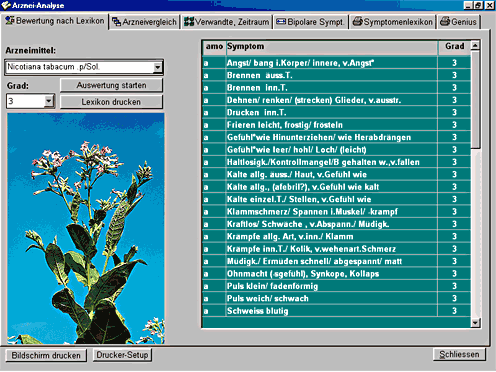The height and width of the screenshot is (372, 496).
Task: Select row Müdigk./ Ermüden schnell
Action: [x=337, y=261]
